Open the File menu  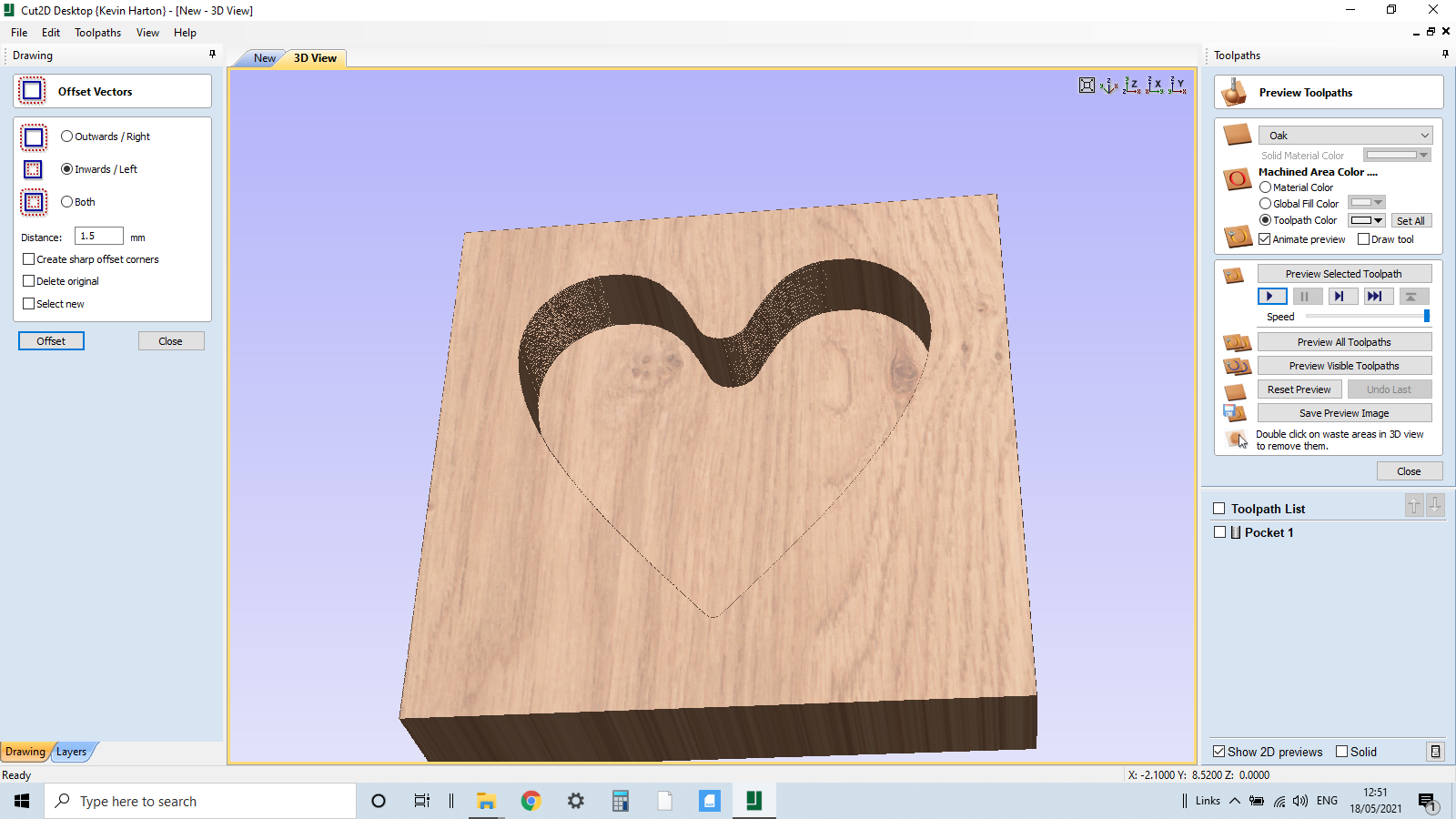tap(19, 33)
